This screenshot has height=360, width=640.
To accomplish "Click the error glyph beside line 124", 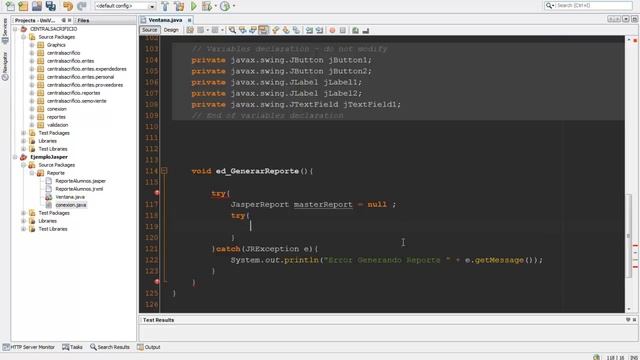I will point(157,282).
